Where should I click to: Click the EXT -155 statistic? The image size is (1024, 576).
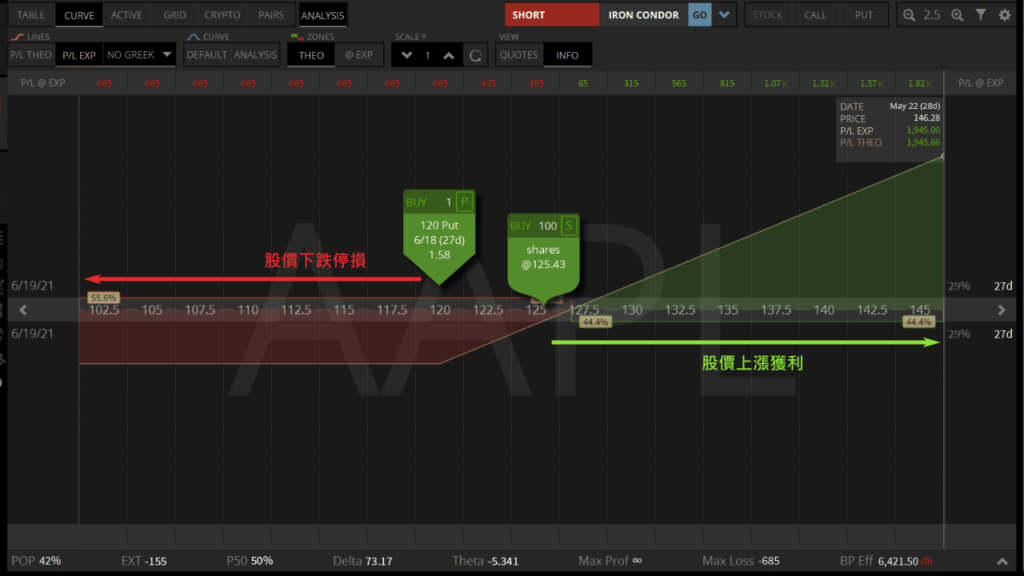(144, 561)
